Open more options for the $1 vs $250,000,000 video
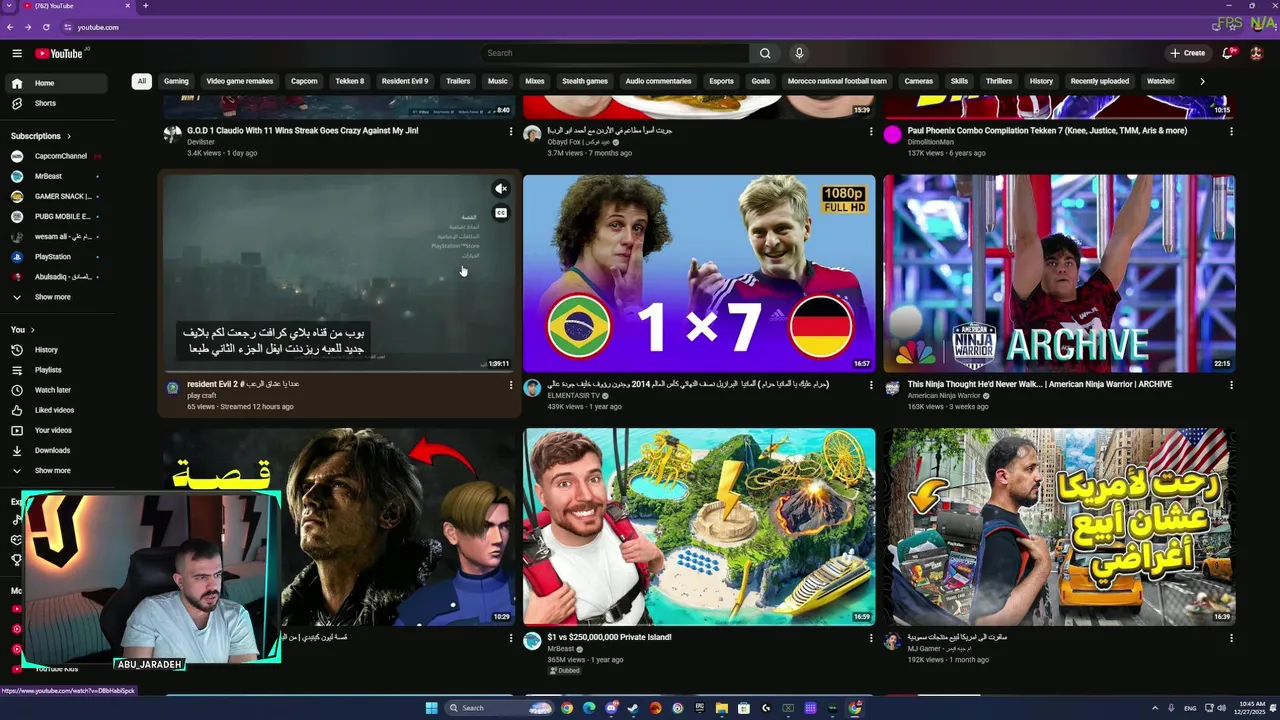Image resolution: width=1280 pixels, height=720 pixels. [x=871, y=638]
